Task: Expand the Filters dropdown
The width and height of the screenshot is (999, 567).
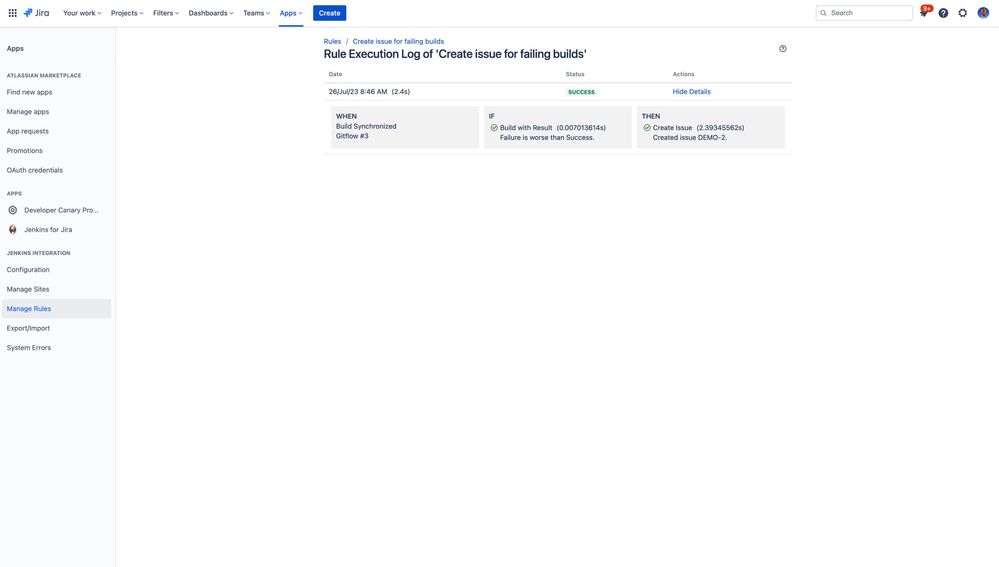Action: 166,13
